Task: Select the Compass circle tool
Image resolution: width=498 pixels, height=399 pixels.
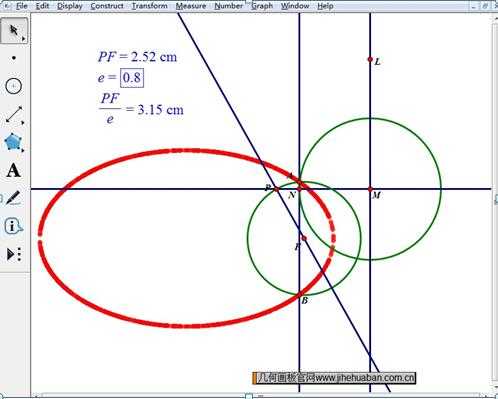Action: coord(13,86)
